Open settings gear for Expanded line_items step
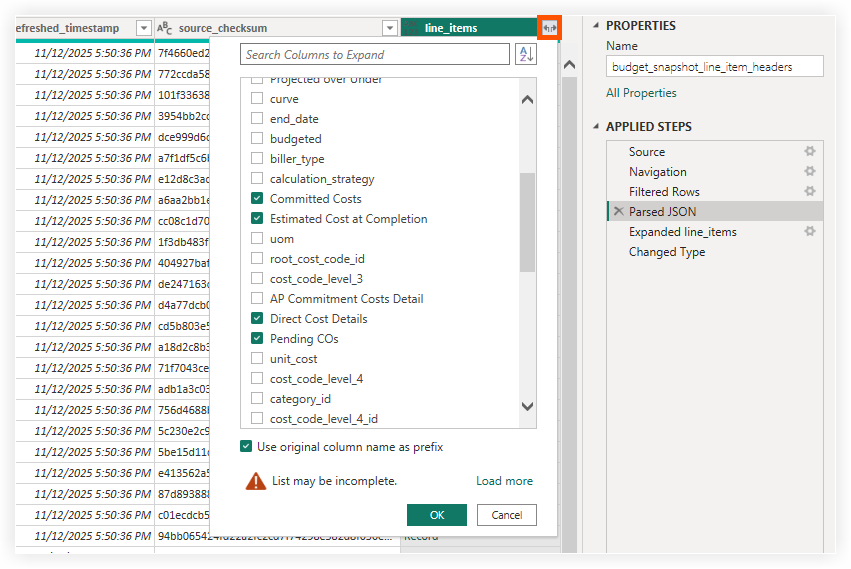 pos(810,231)
